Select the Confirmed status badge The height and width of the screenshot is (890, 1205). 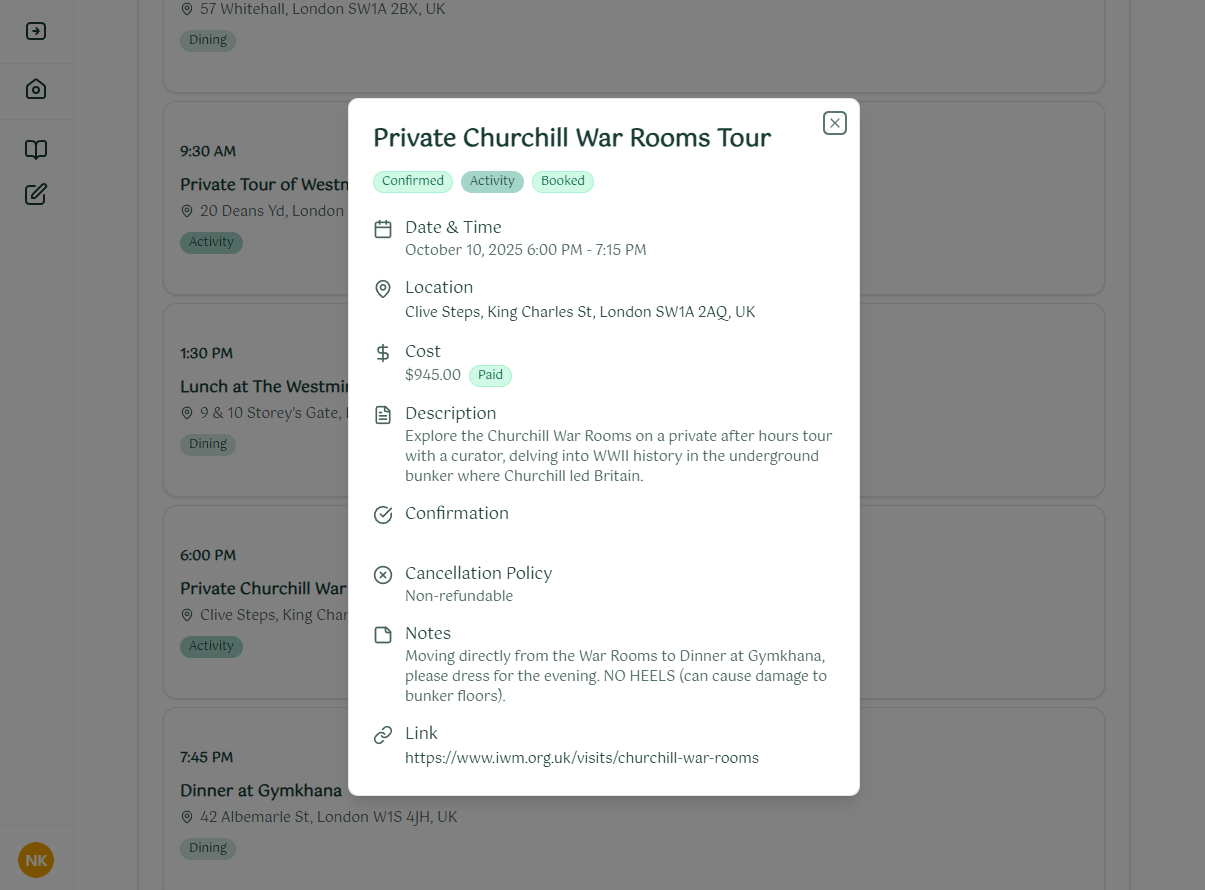coord(412,181)
